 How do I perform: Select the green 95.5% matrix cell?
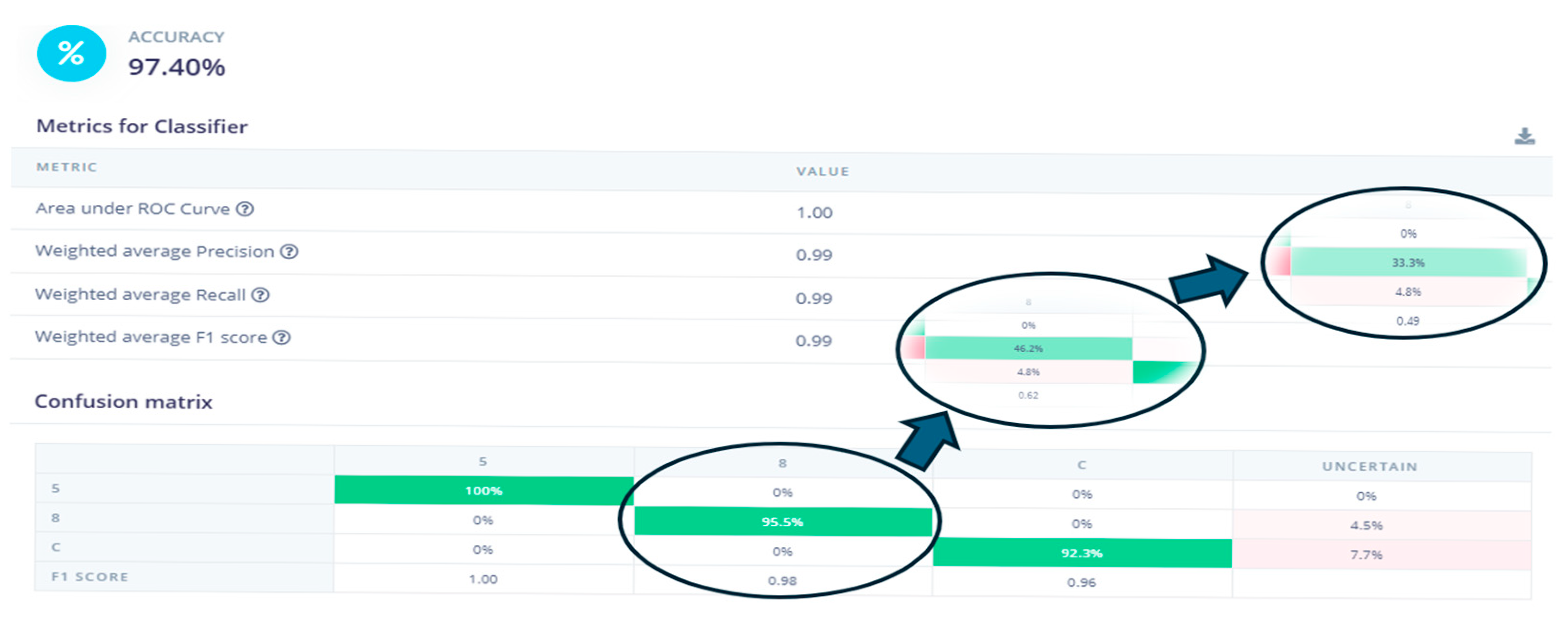(x=782, y=522)
